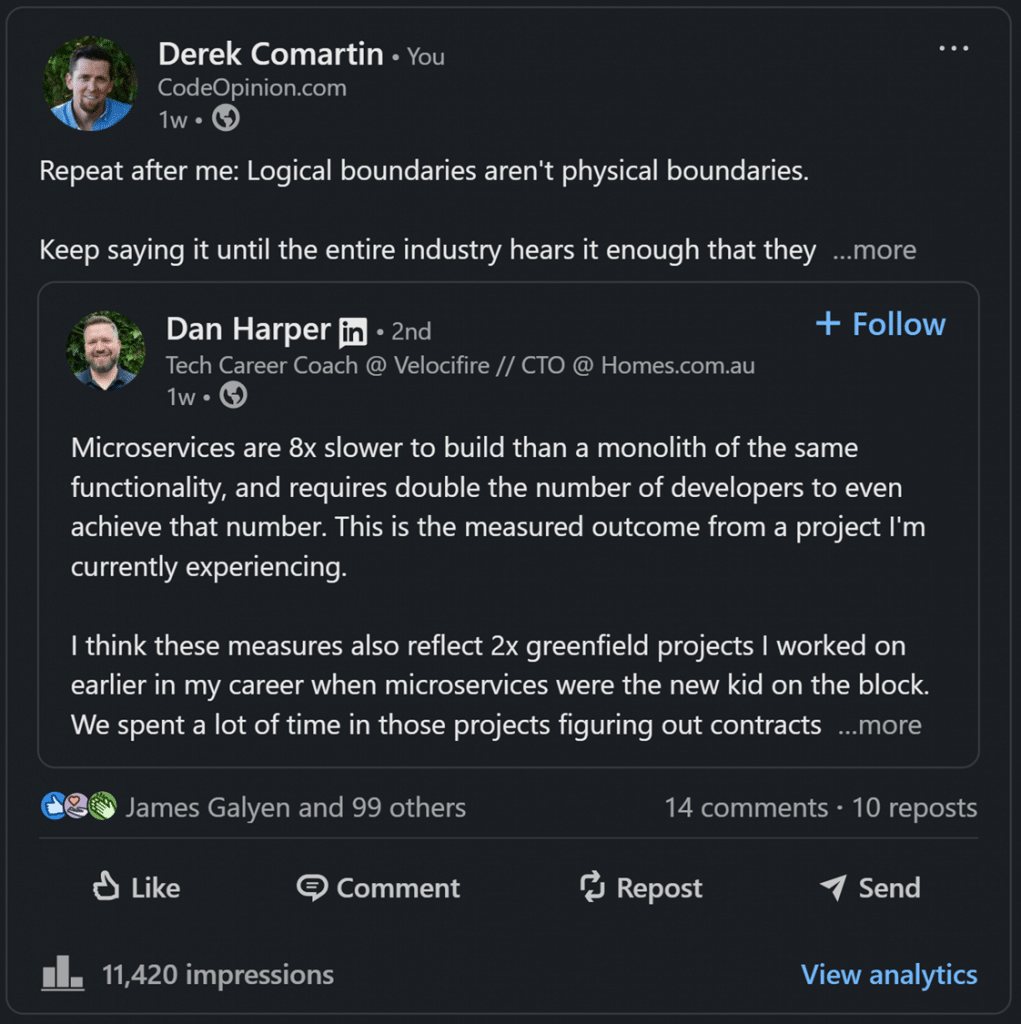Click Dan Harper's profile picture

[105, 350]
